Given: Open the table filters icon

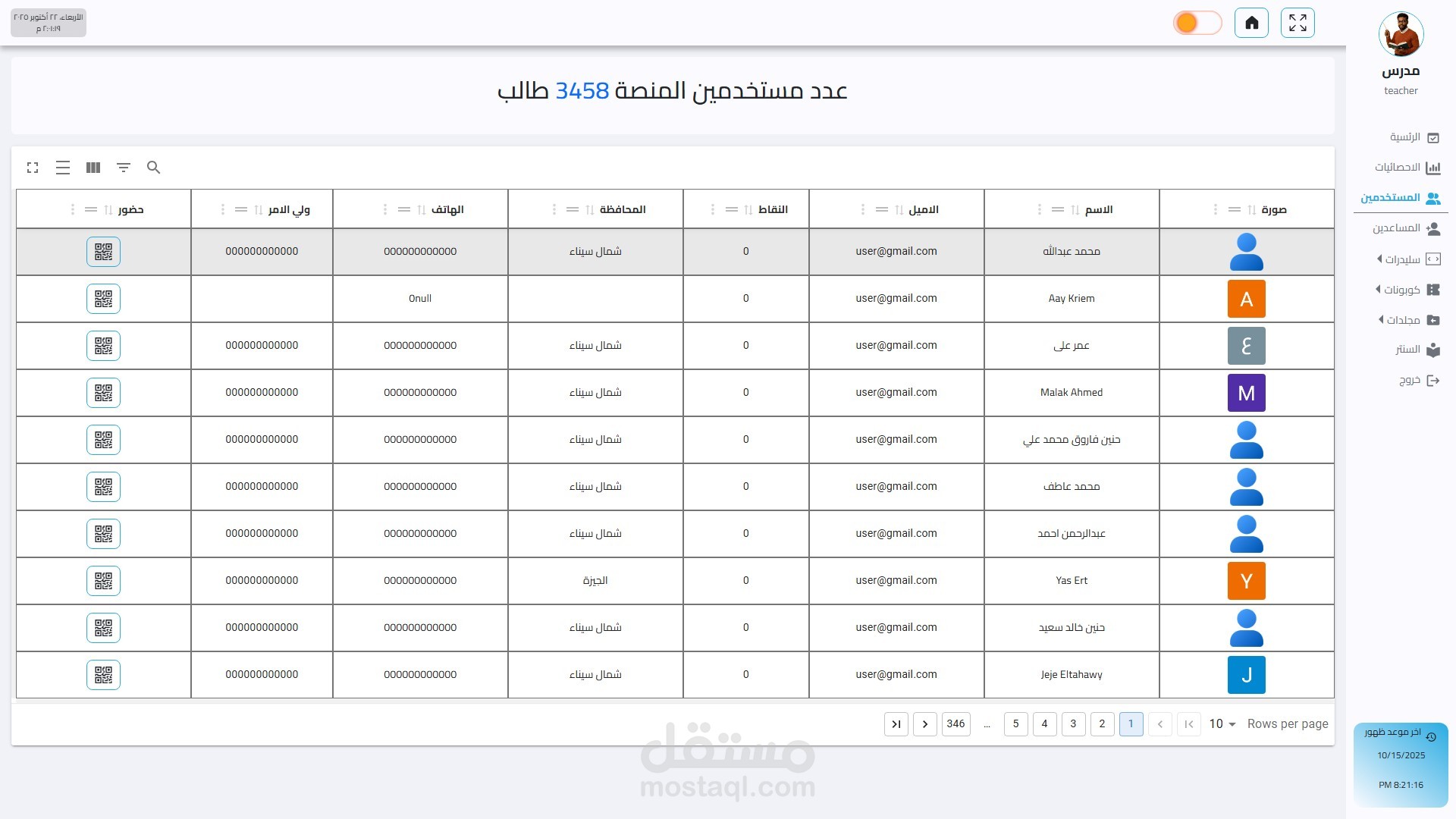Looking at the screenshot, I should point(124,168).
